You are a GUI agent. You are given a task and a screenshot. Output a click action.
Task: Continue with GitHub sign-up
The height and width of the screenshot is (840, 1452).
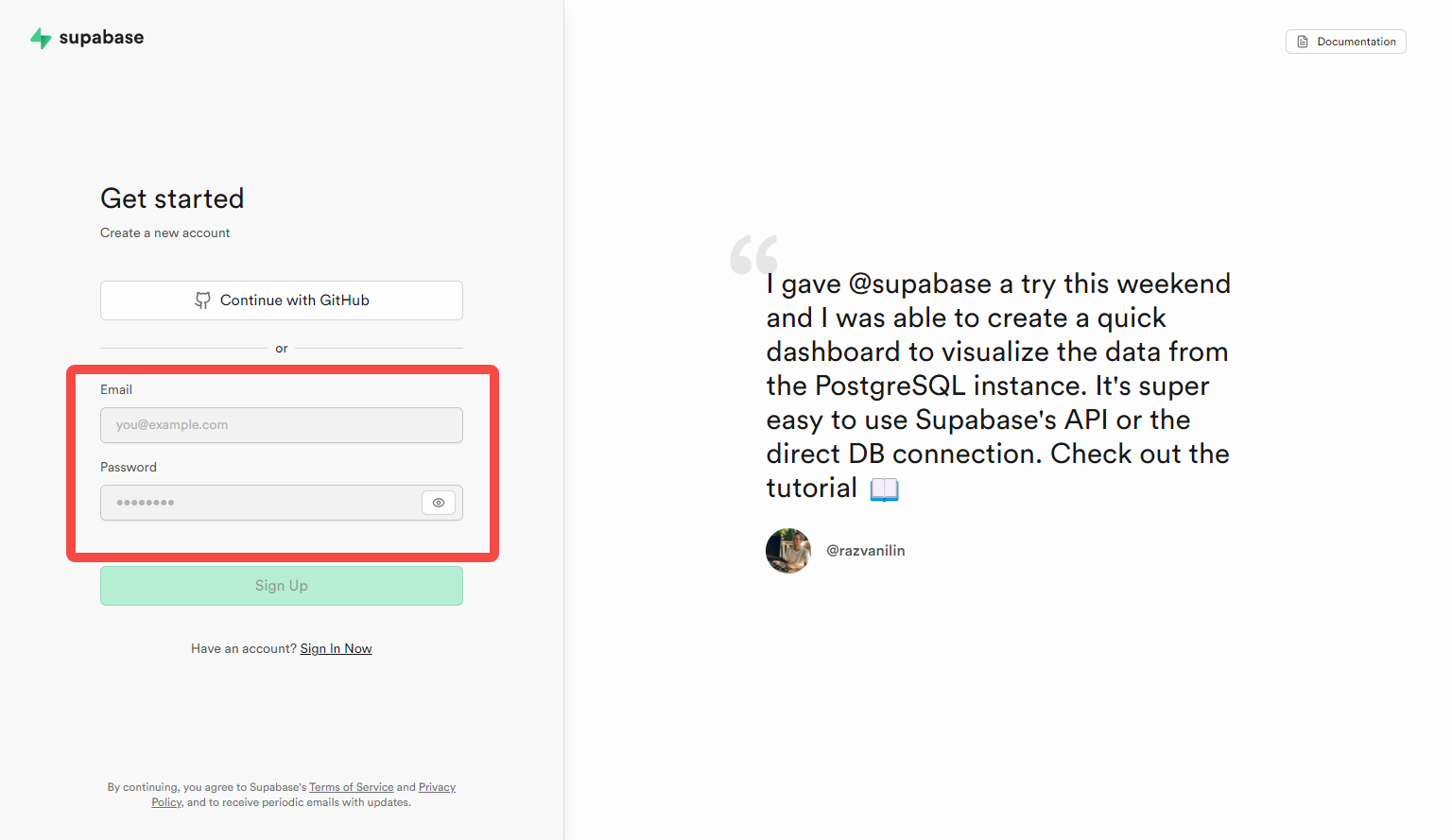[282, 300]
